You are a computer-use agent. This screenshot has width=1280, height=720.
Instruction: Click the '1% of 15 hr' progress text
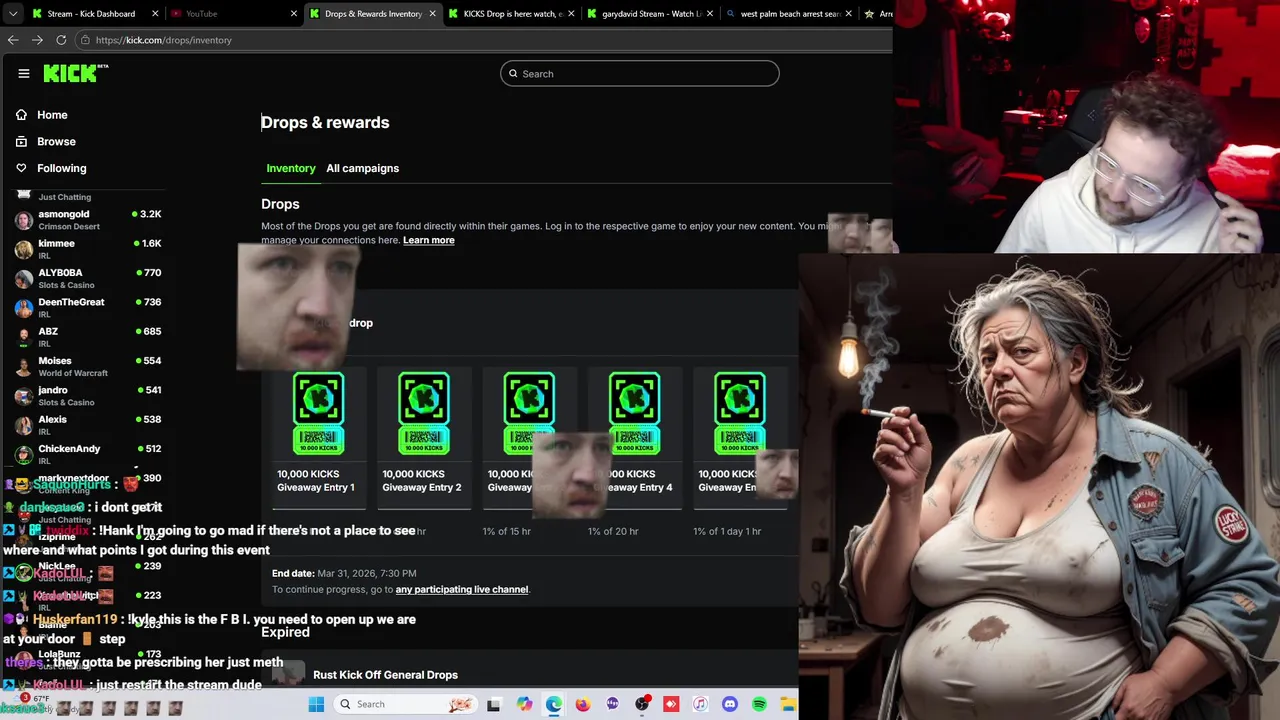(507, 531)
